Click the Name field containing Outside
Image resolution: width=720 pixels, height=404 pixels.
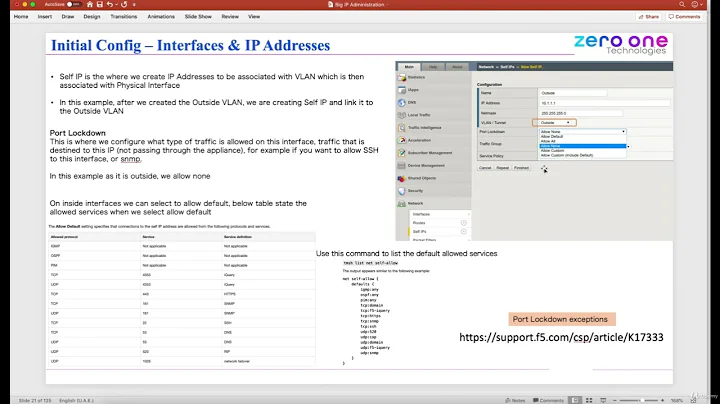(573, 93)
